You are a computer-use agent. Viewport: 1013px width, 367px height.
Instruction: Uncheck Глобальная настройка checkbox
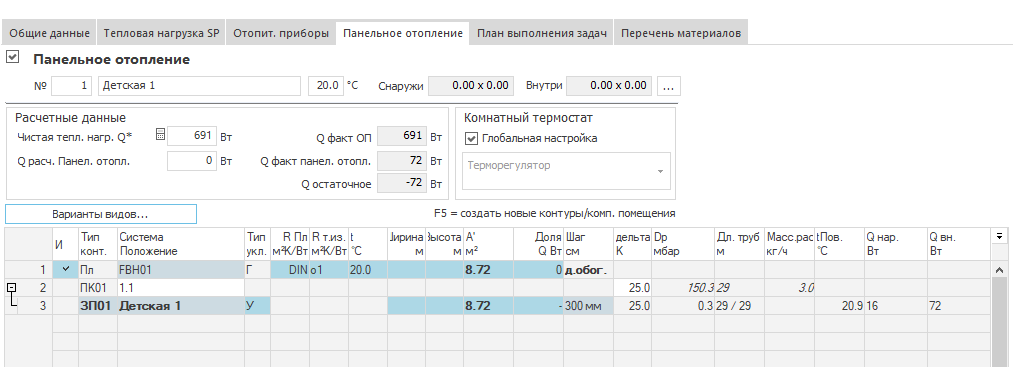pos(472,138)
